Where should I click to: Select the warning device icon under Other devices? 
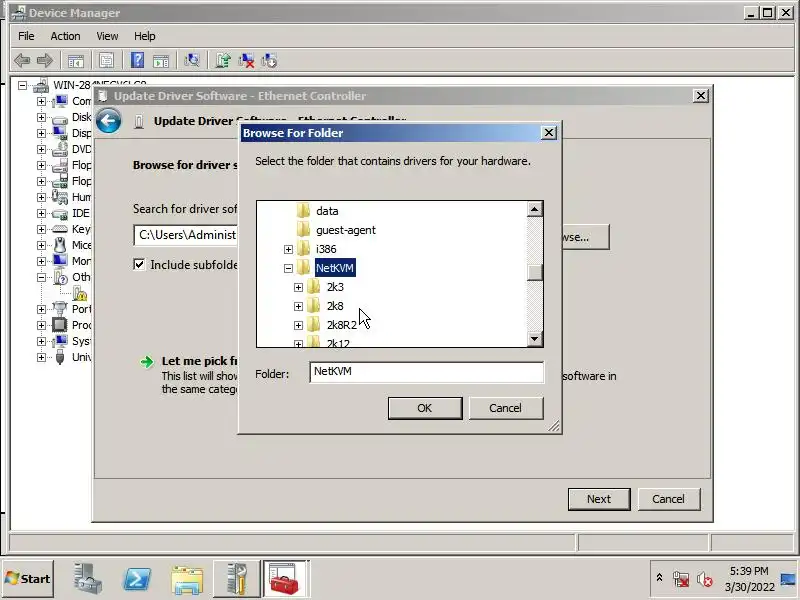(80, 293)
